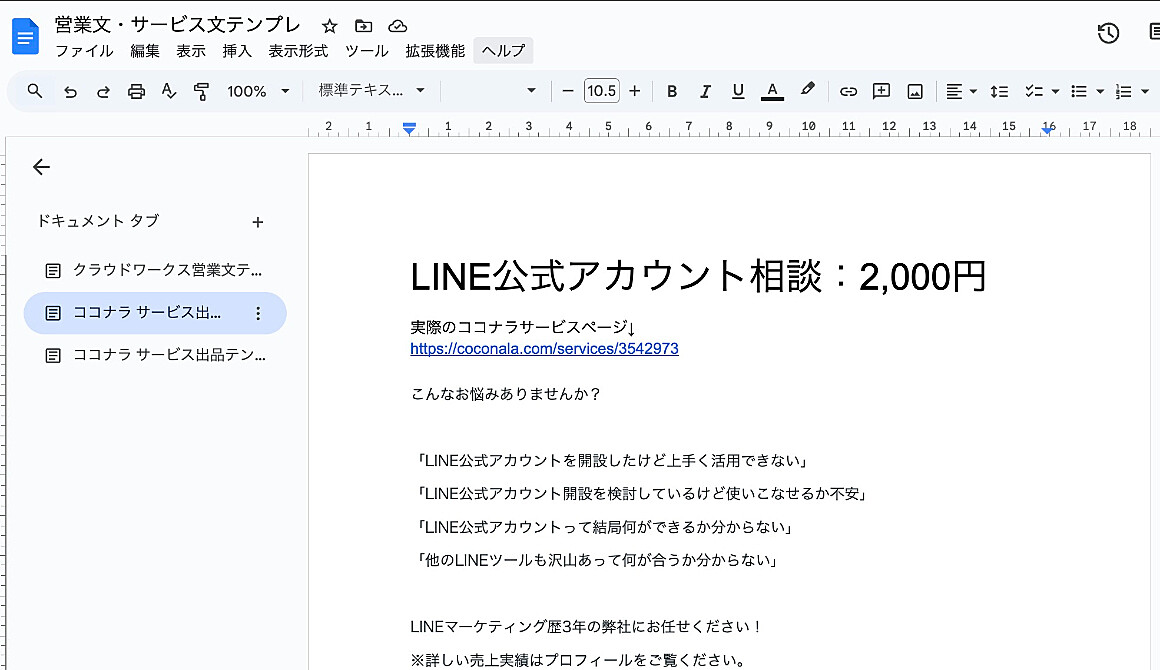Screen dimensions: 1160x670
Task: Toggle underline formatting
Action: pos(738,91)
